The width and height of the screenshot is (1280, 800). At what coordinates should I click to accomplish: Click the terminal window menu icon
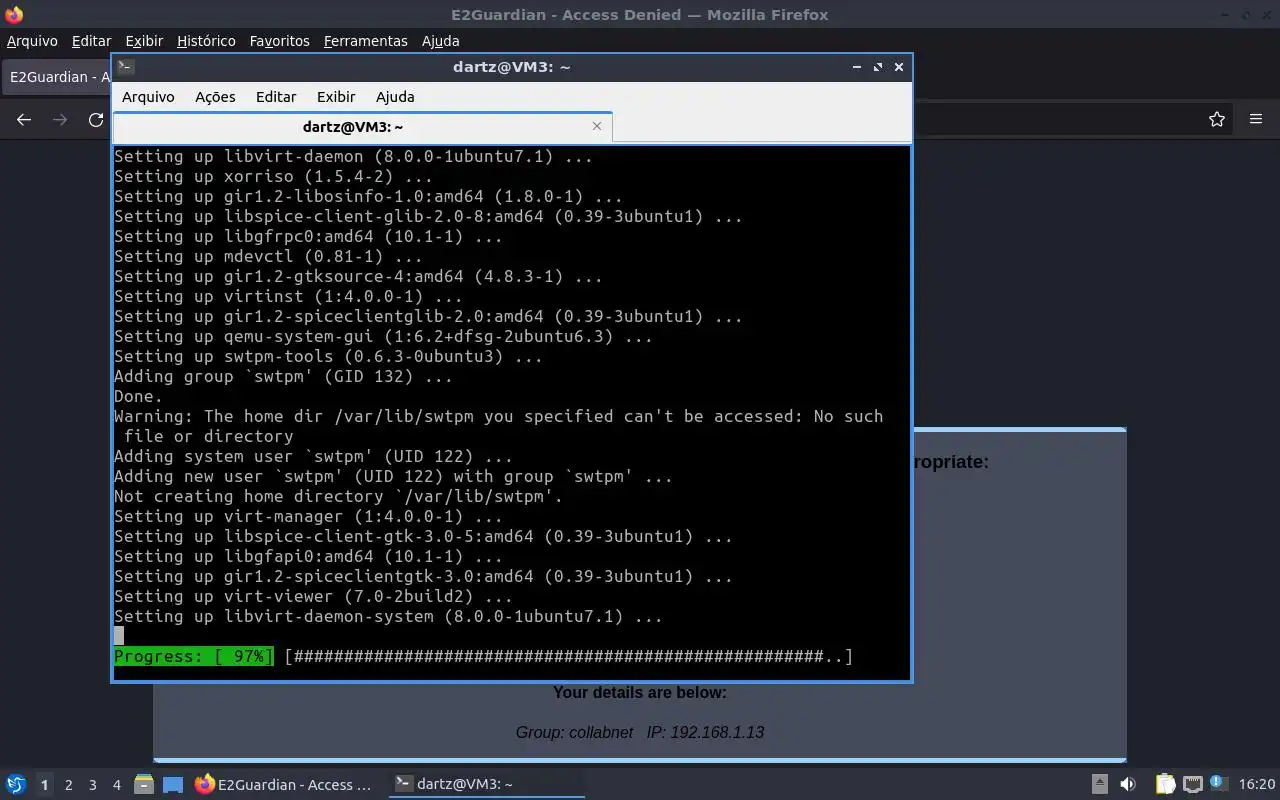125,67
